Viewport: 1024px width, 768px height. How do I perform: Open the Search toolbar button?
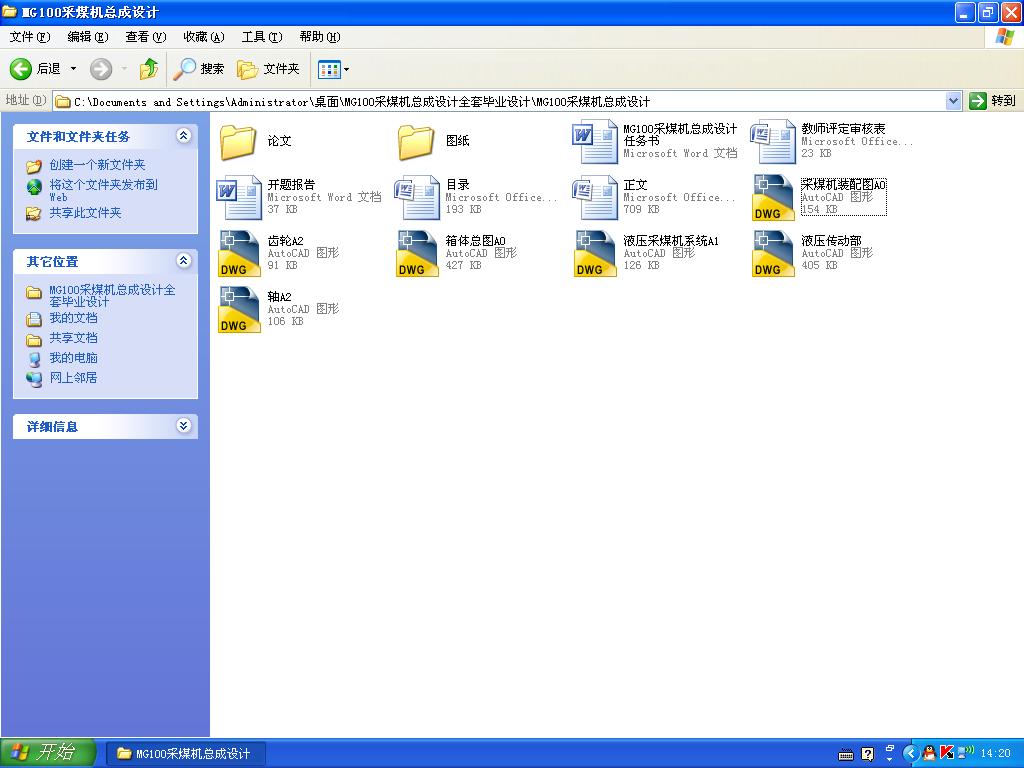(199, 69)
